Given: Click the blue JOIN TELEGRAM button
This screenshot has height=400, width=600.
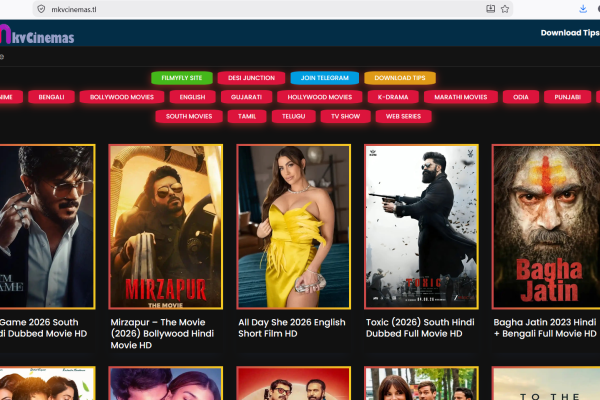Looking at the screenshot, I should [324, 78].
